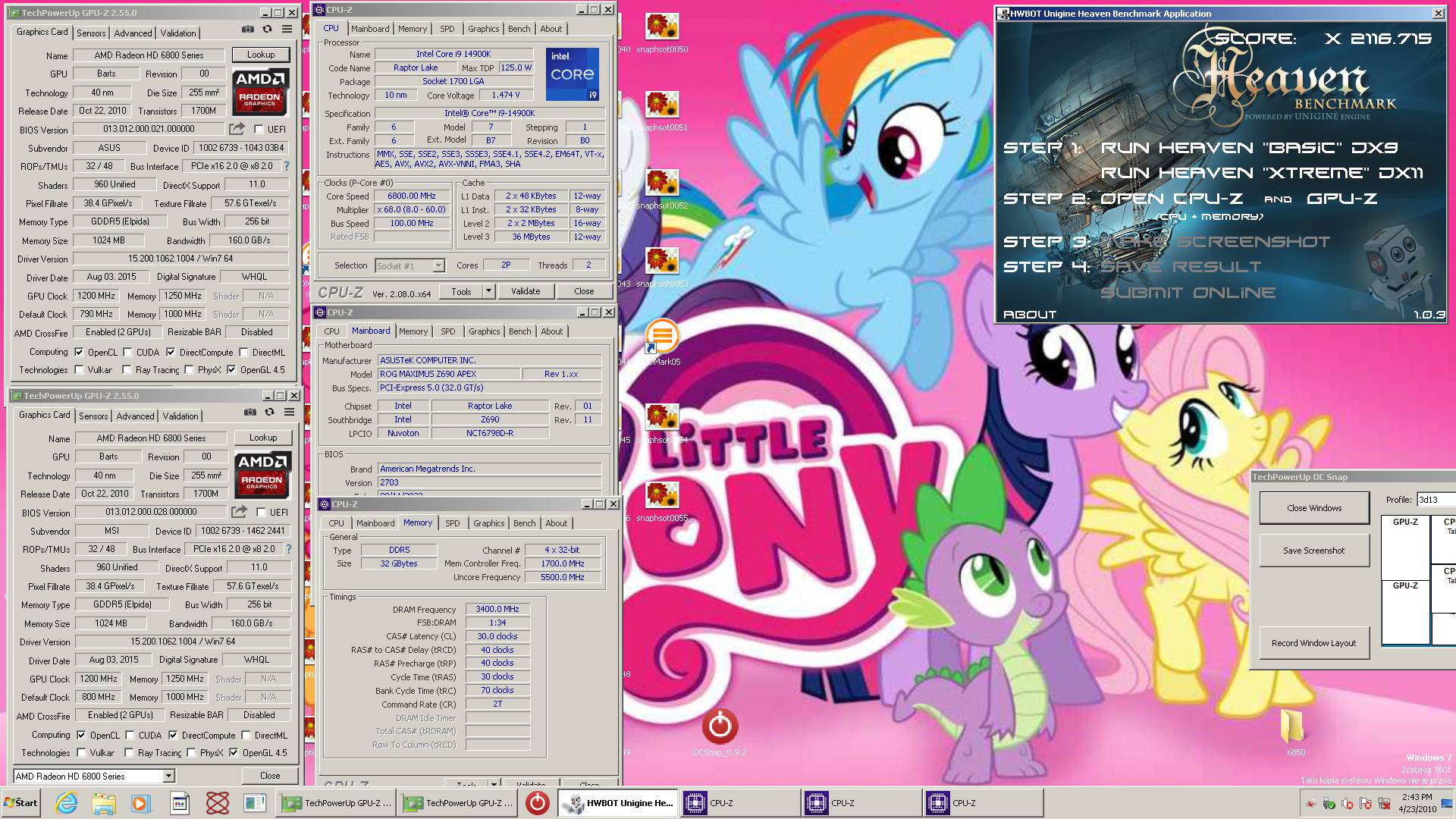This screenshot has width=1456, height=819.
Task: Click the orange 3DMark05 desktop shortcut
Action: coord(662,343)
